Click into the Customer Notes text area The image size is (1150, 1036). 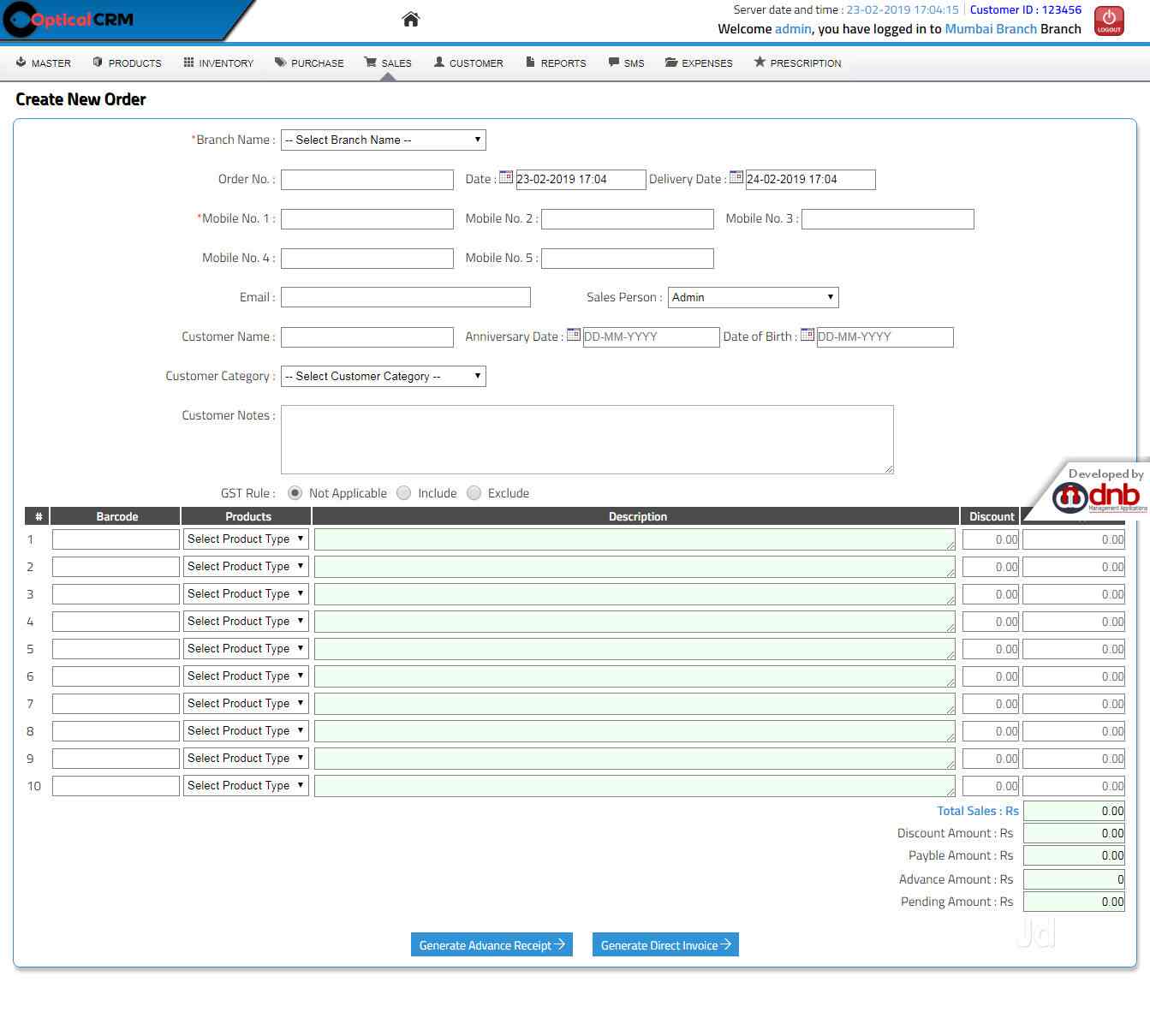(587, 439)
